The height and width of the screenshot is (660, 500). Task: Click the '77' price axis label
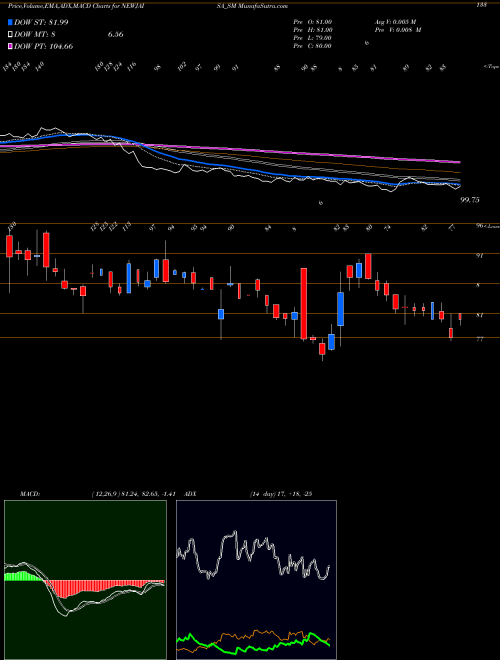479,339
